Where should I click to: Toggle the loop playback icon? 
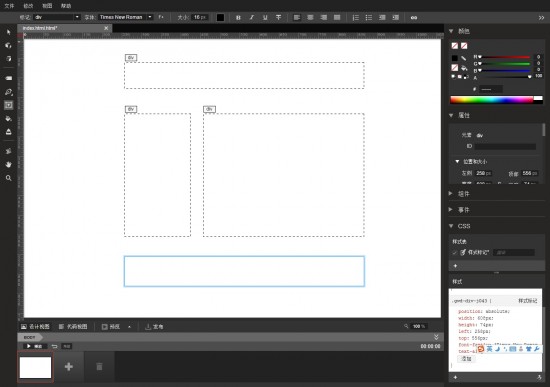tap(54, 346)
